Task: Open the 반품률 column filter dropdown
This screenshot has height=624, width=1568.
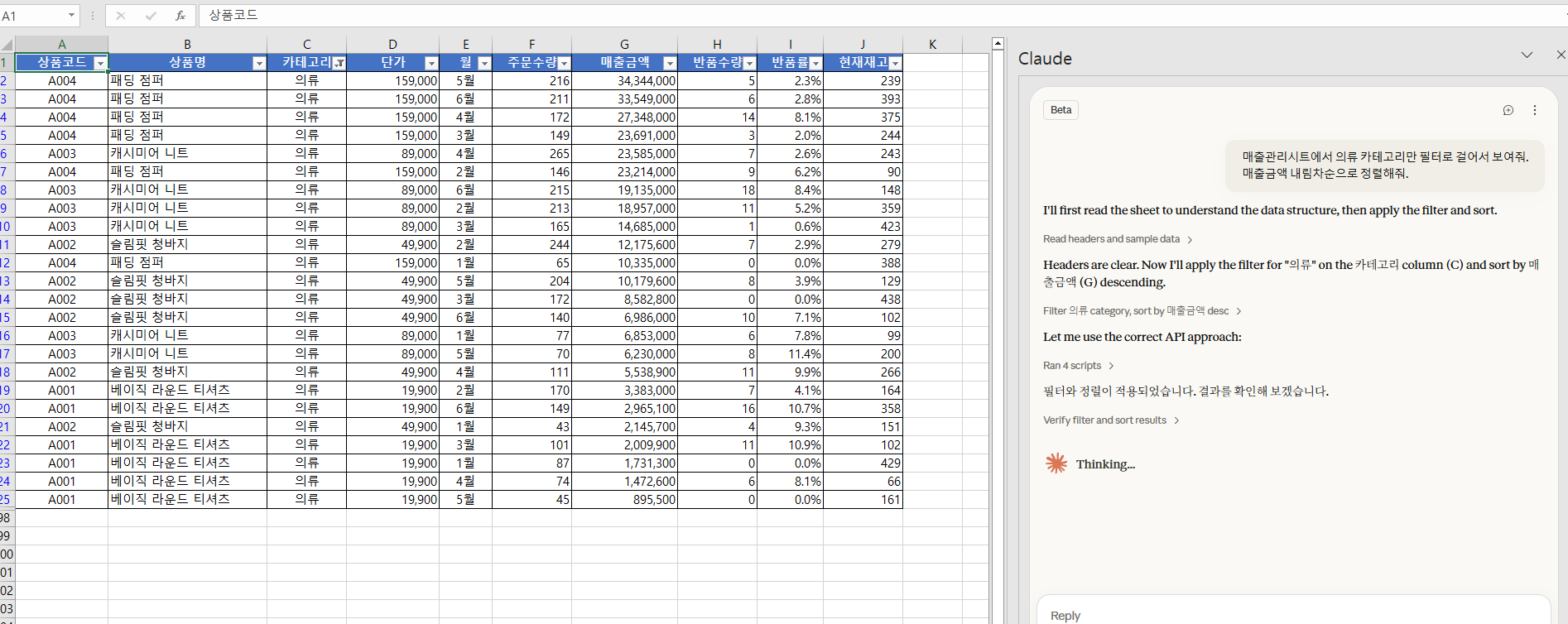Action: (815, 63)
